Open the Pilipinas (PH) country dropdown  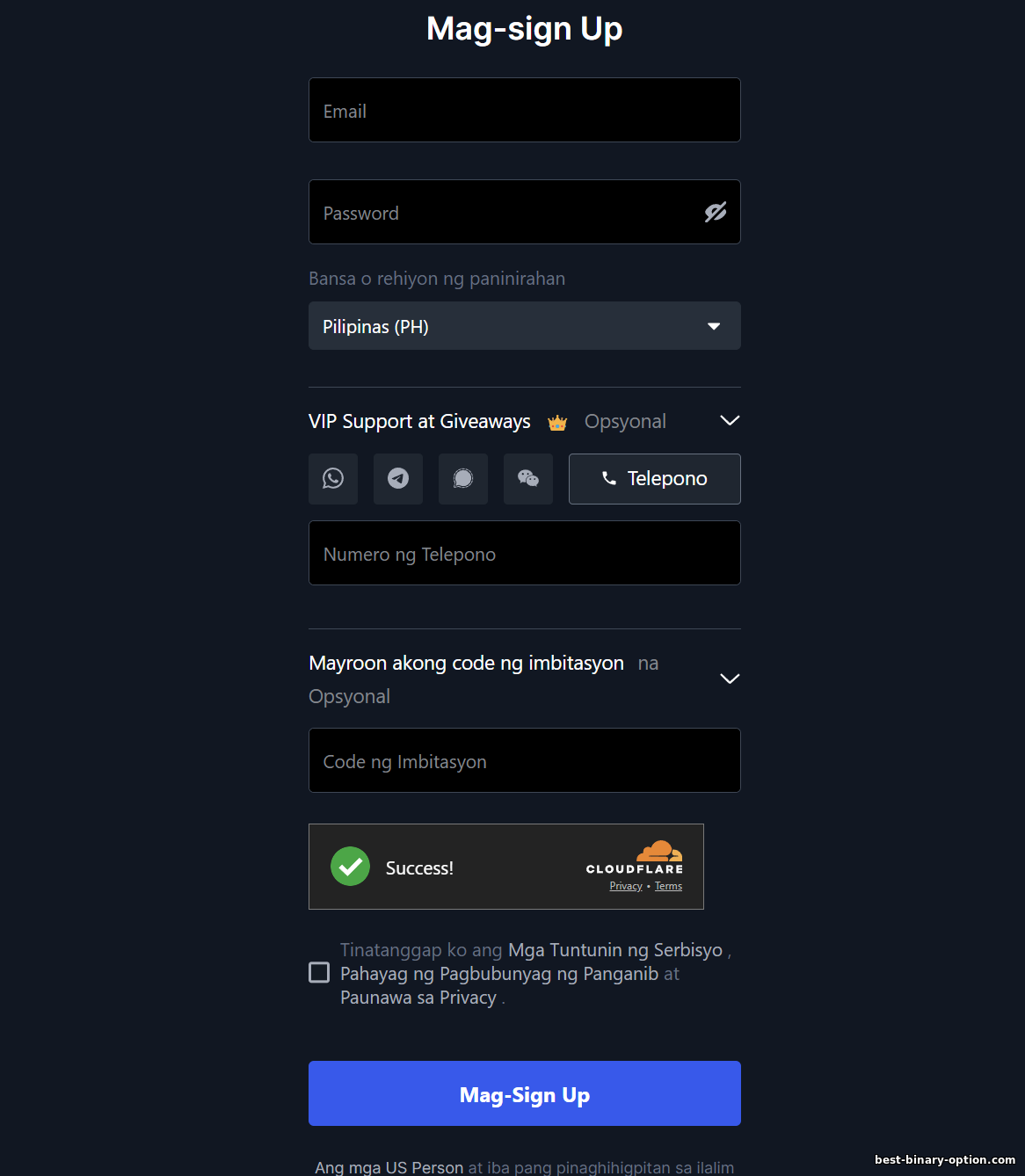[525, 326]
